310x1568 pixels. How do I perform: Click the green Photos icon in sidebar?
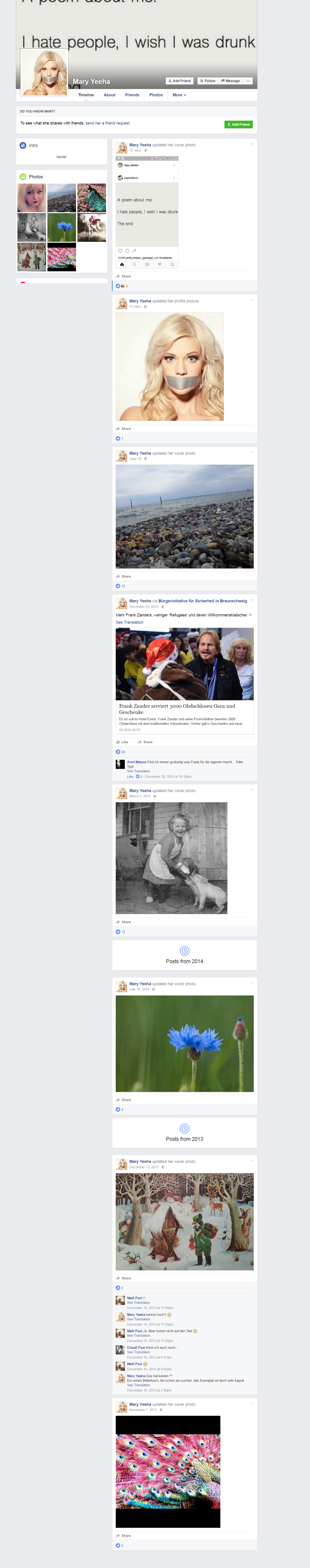22,177
